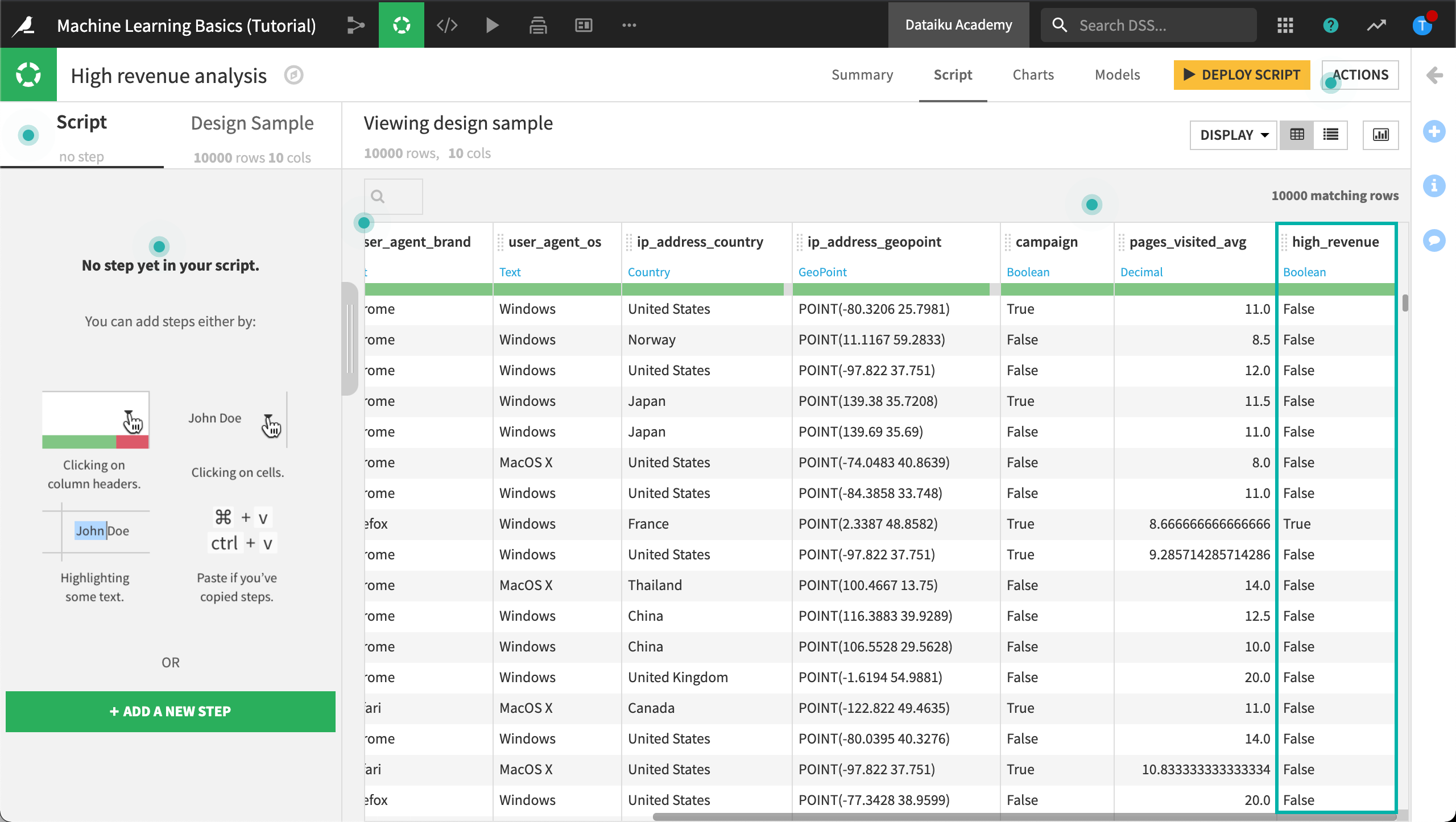Viewport: 1456px width, 822px height.
Task: Switch to list column view
Action: coord(1331,135)
